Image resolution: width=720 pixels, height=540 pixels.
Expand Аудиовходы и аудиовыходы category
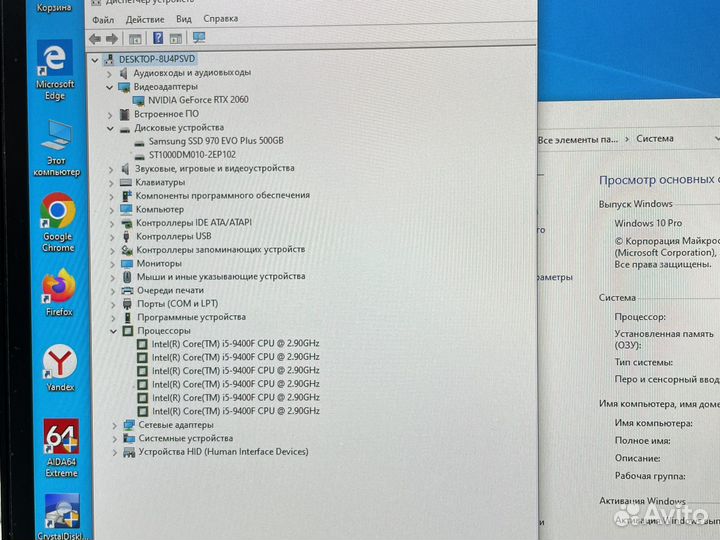(109, 73)
